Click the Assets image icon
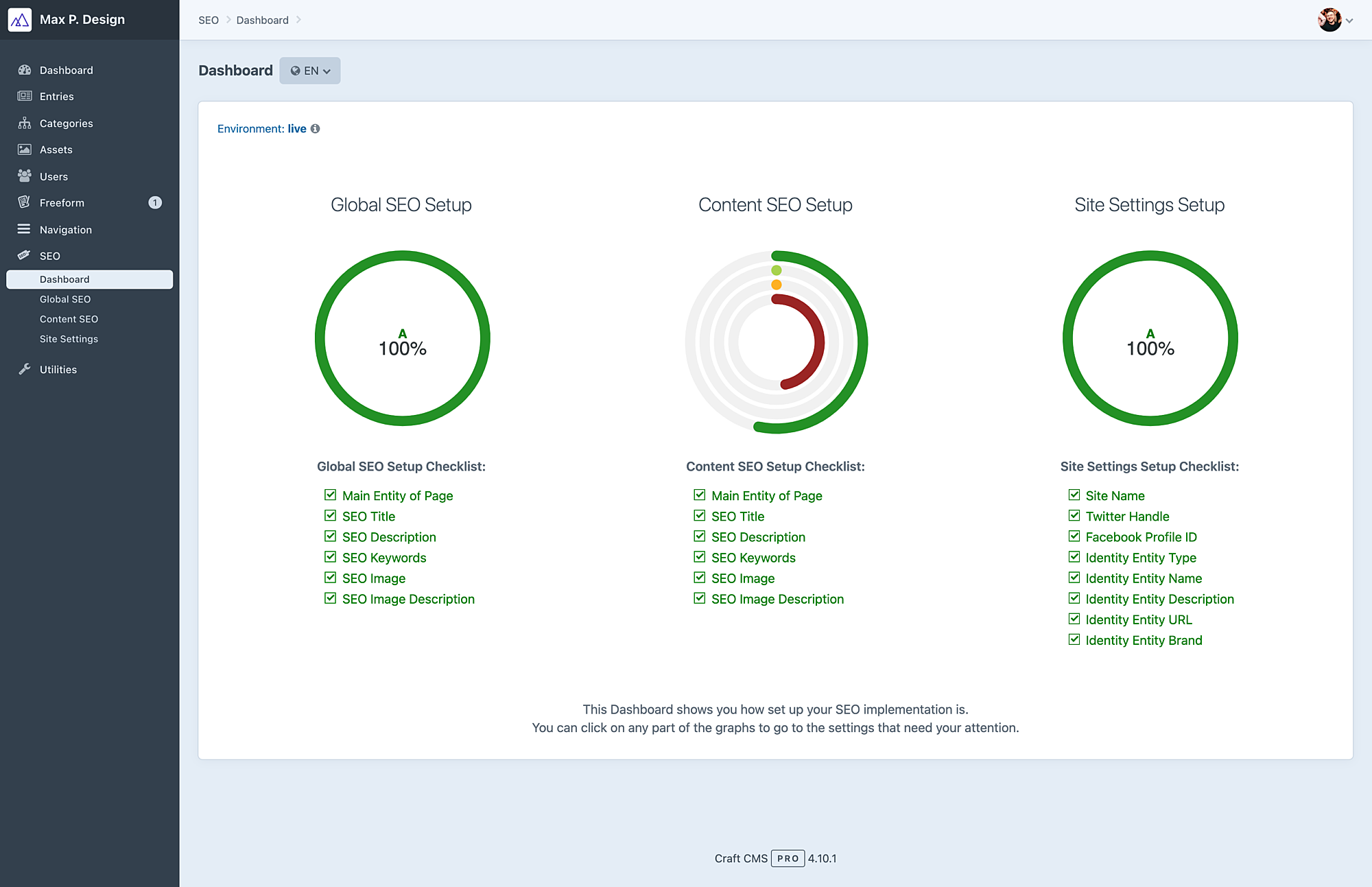1372x887 pixels. click(25, 149)
